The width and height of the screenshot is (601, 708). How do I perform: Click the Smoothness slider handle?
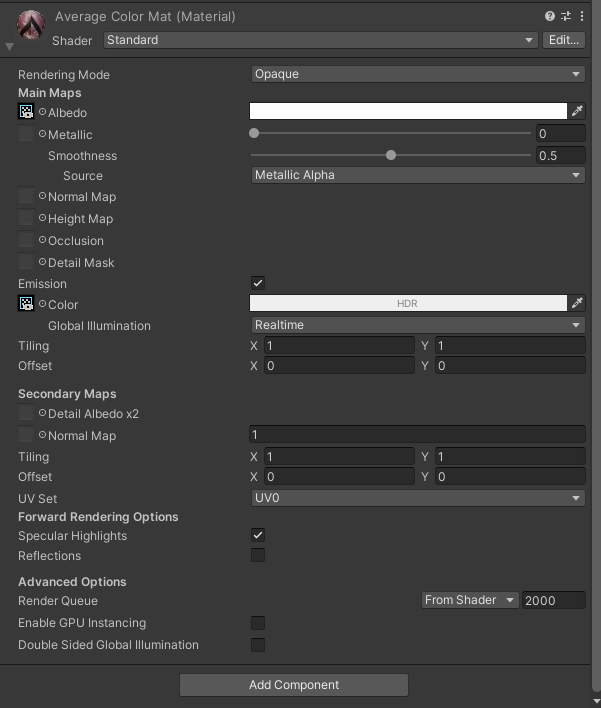click(x=391, y=155)
